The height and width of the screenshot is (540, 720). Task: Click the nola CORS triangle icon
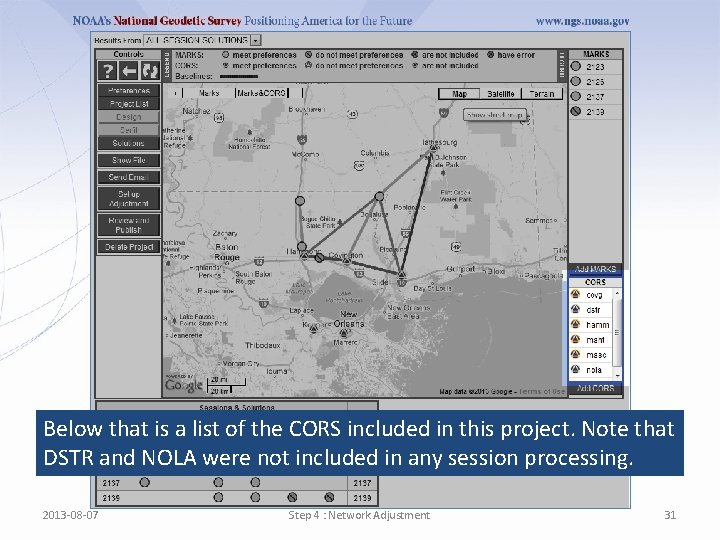(575, 369)
